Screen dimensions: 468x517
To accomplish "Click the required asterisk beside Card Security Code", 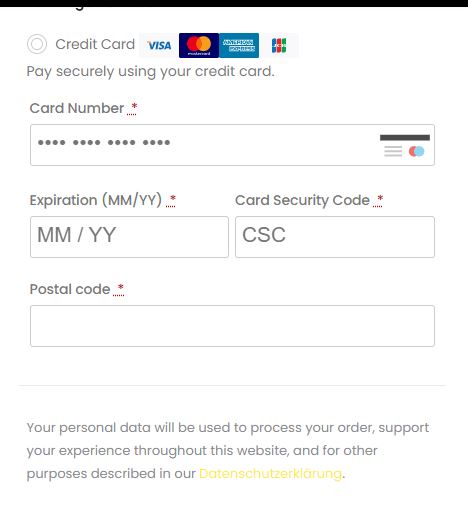I will [x=378, y=200].
